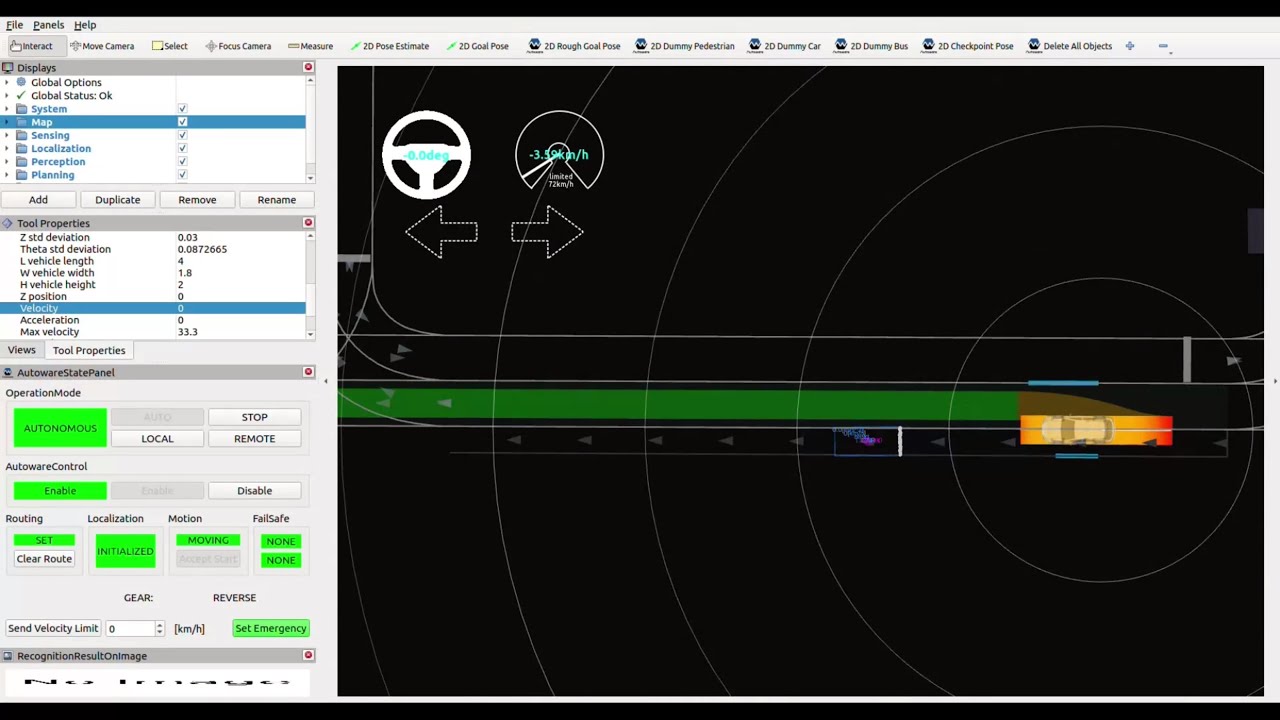The width and height of the screenshot is (1280, 720).
Task: Toggle the Sensing display checkbox
Action: pyautogui.click(x=182, y=135)
